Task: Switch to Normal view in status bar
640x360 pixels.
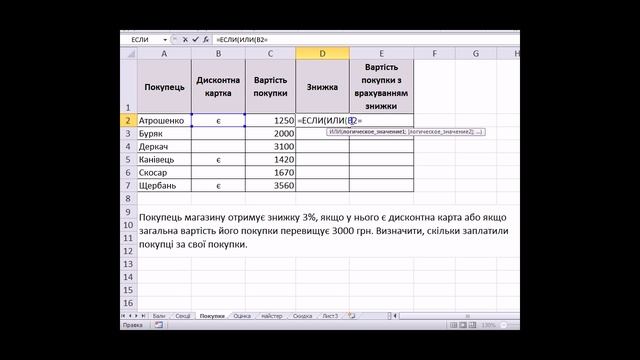Action: tap(453, 325)
